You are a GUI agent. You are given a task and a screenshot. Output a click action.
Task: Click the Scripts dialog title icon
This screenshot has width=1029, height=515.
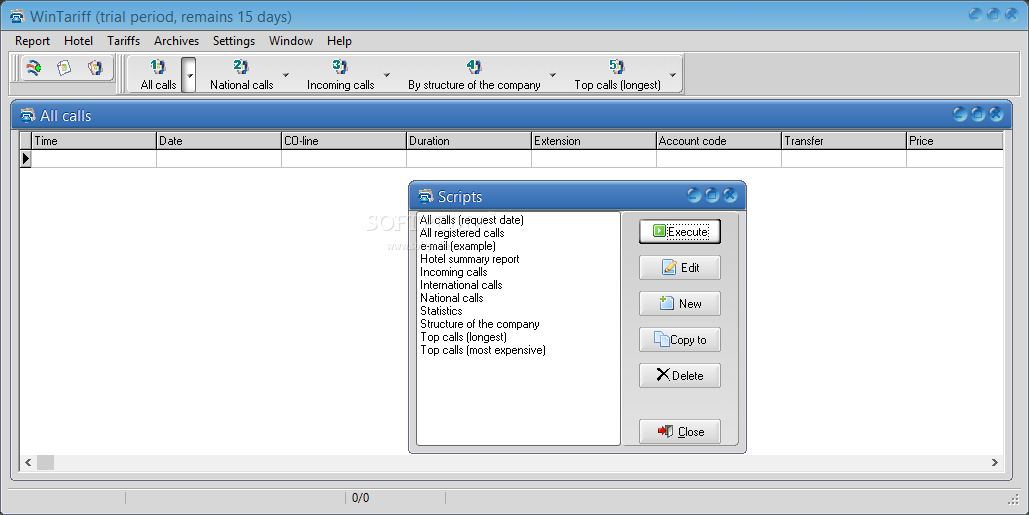pyautogui.click(x=426, y=196)
